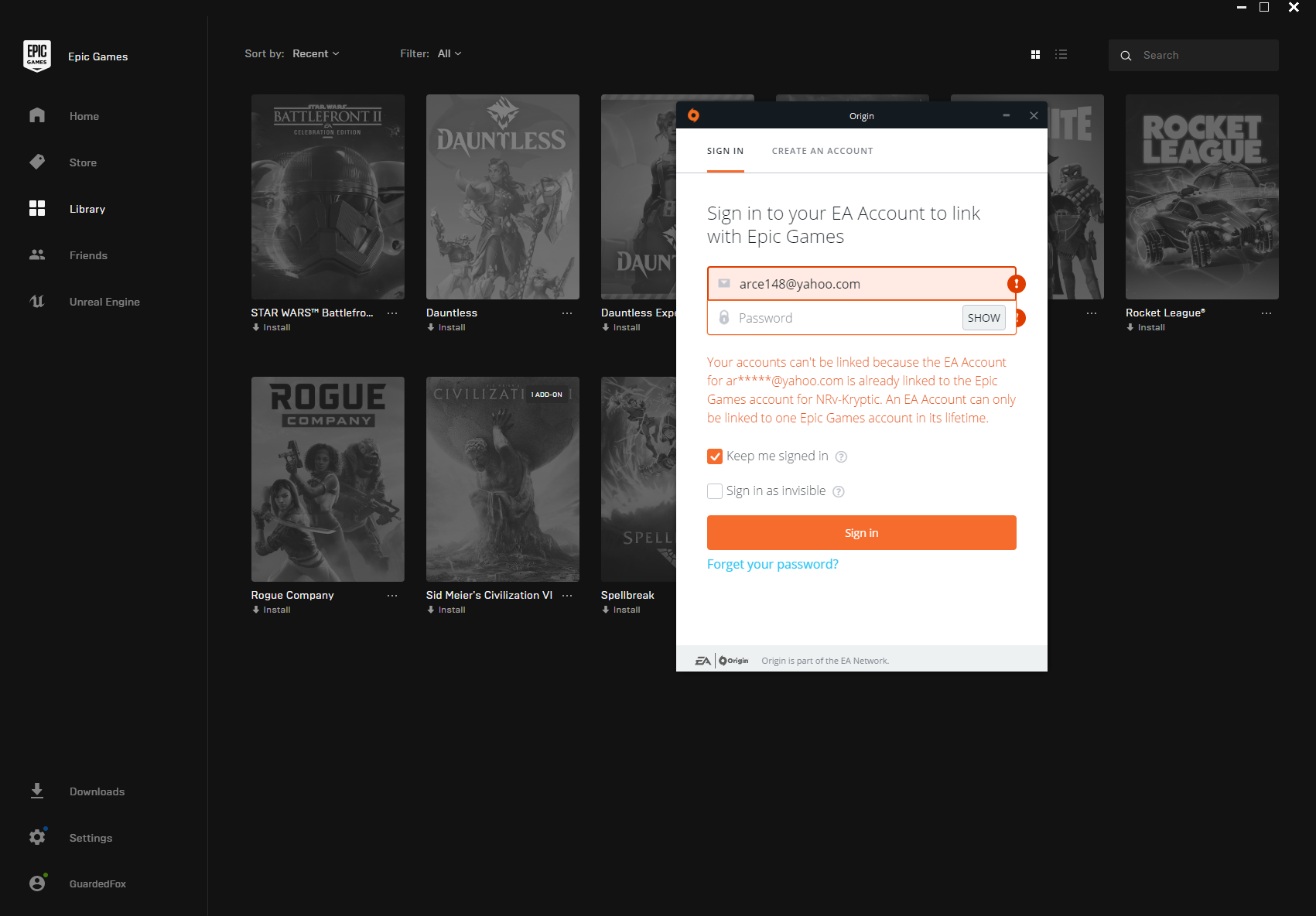Open options menu for Rocket League

pyautogui.click(x=1266, y=313)
